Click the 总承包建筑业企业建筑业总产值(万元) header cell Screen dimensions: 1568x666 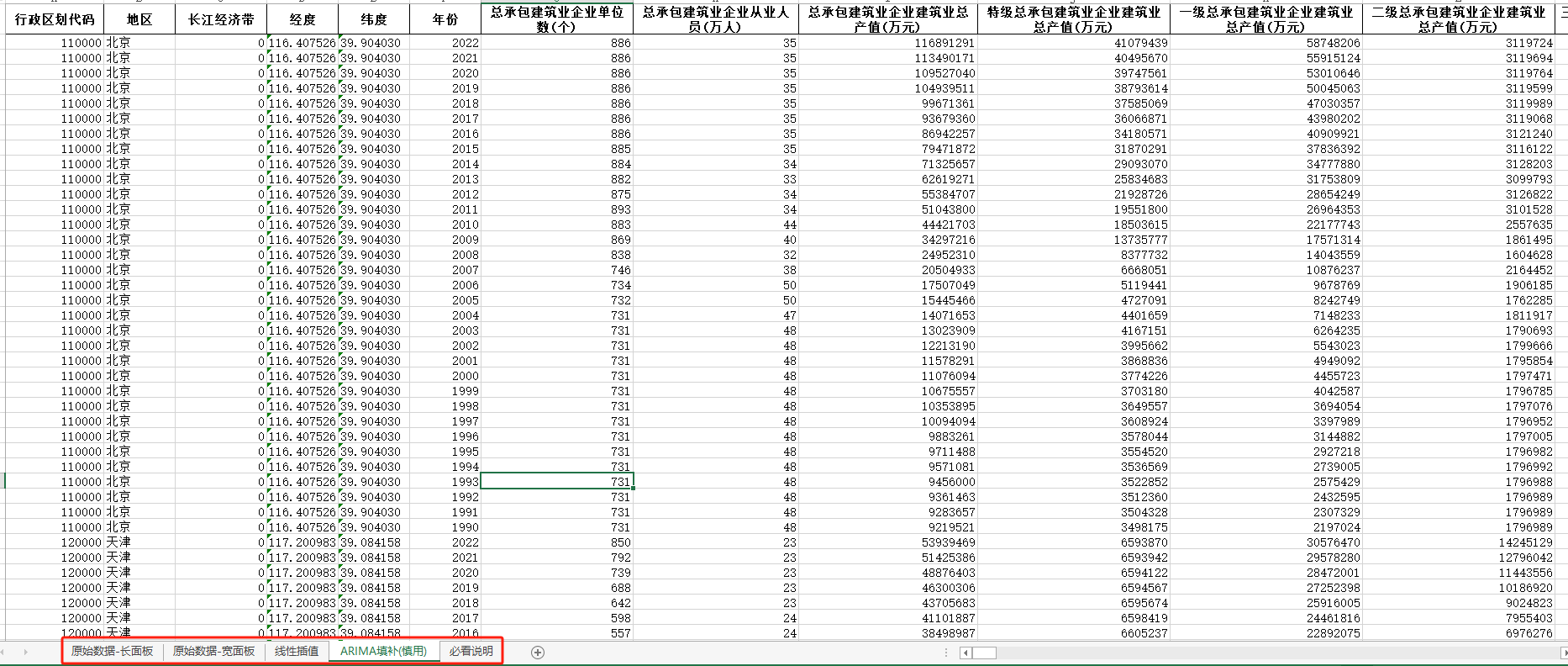tap(888, 19)
